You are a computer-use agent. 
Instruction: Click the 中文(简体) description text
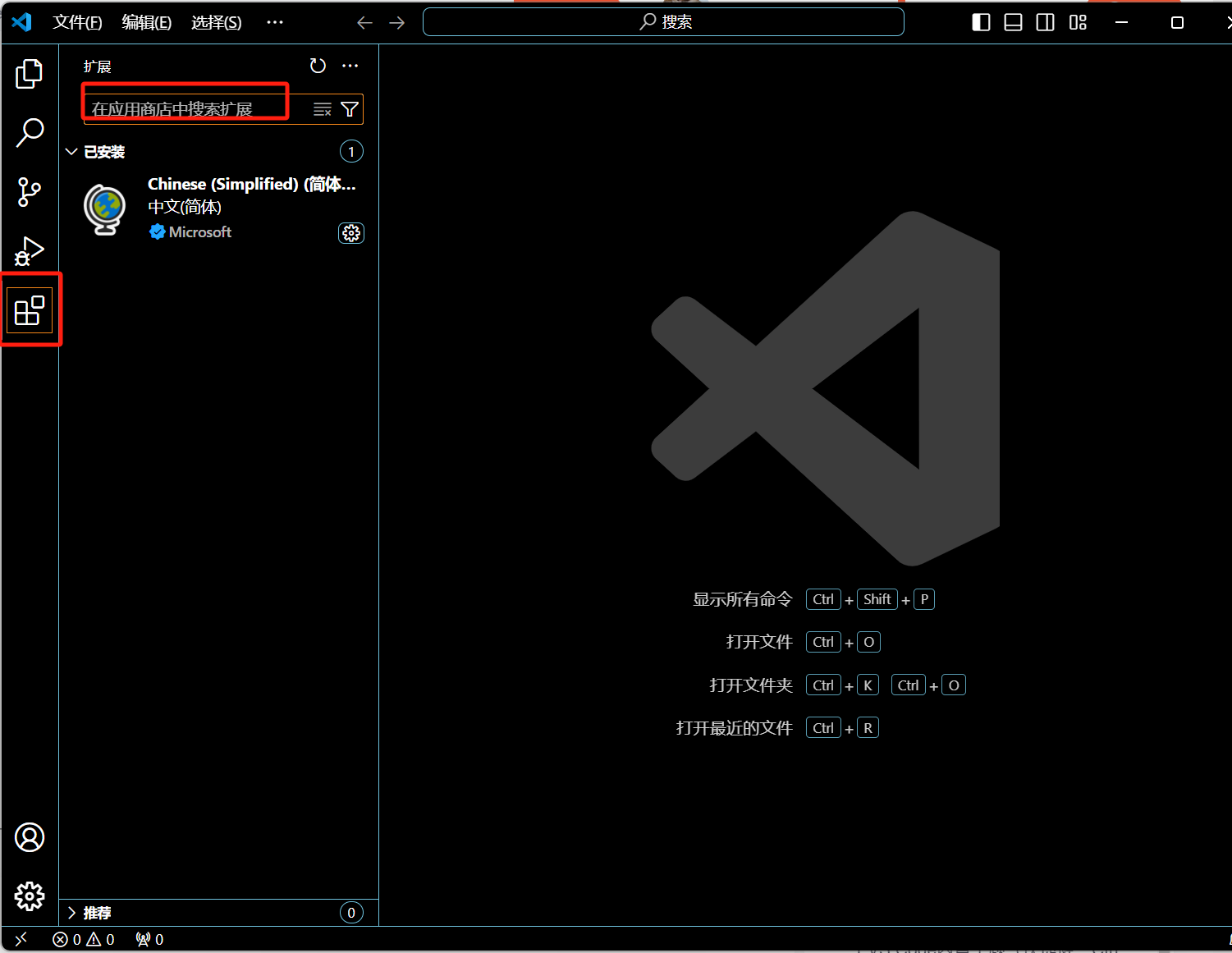(x=185, y=207)
